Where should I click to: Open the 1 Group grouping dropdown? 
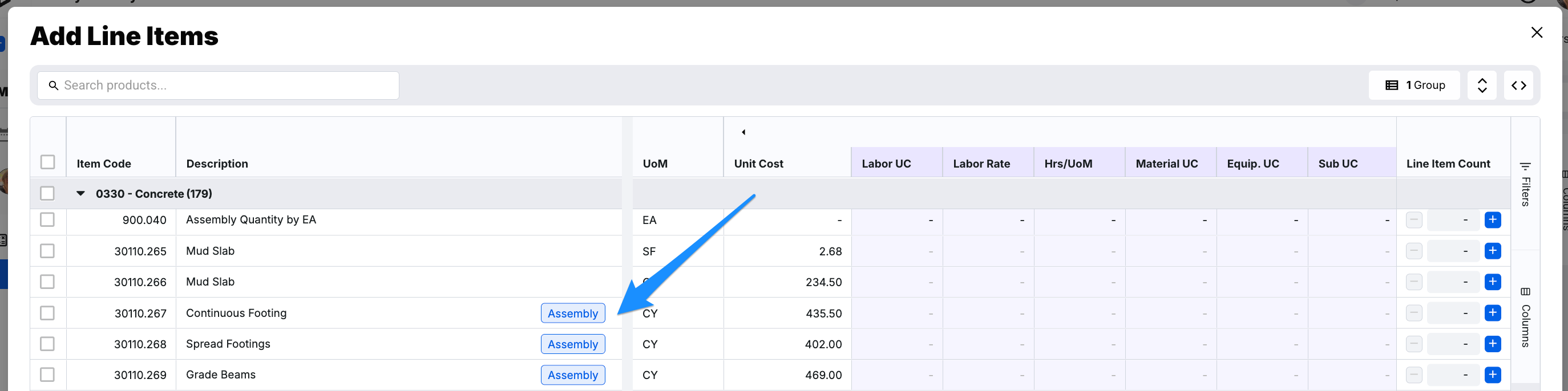[1413, 85]
